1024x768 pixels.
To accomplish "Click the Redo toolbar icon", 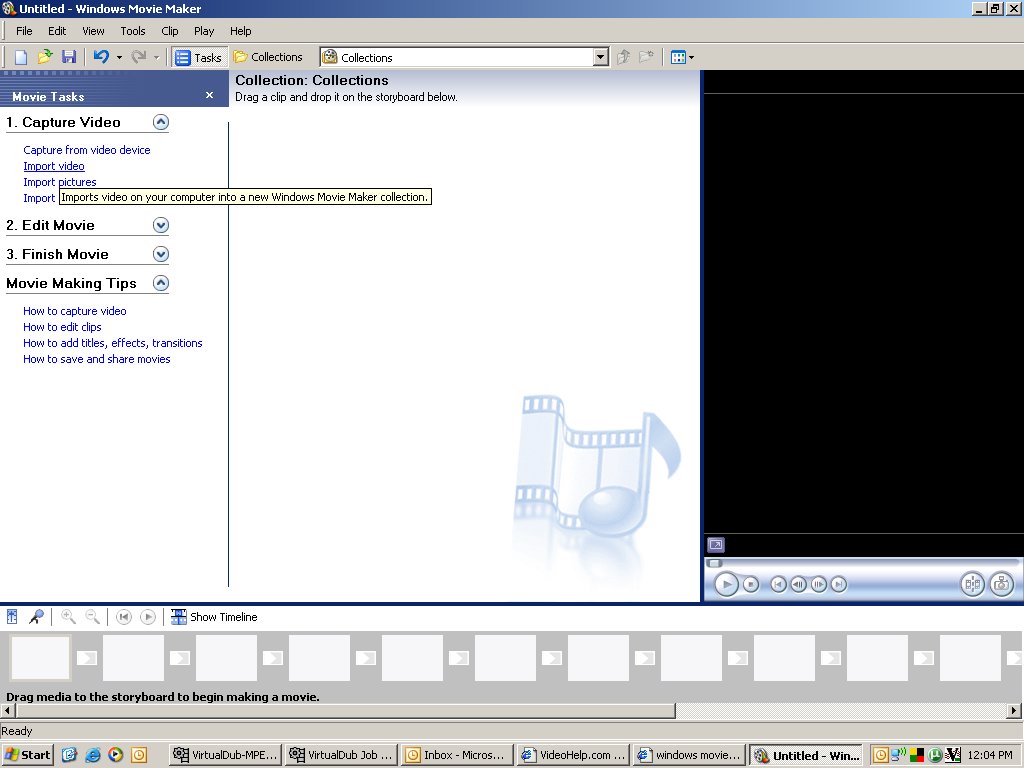I will tap(138, 57).
